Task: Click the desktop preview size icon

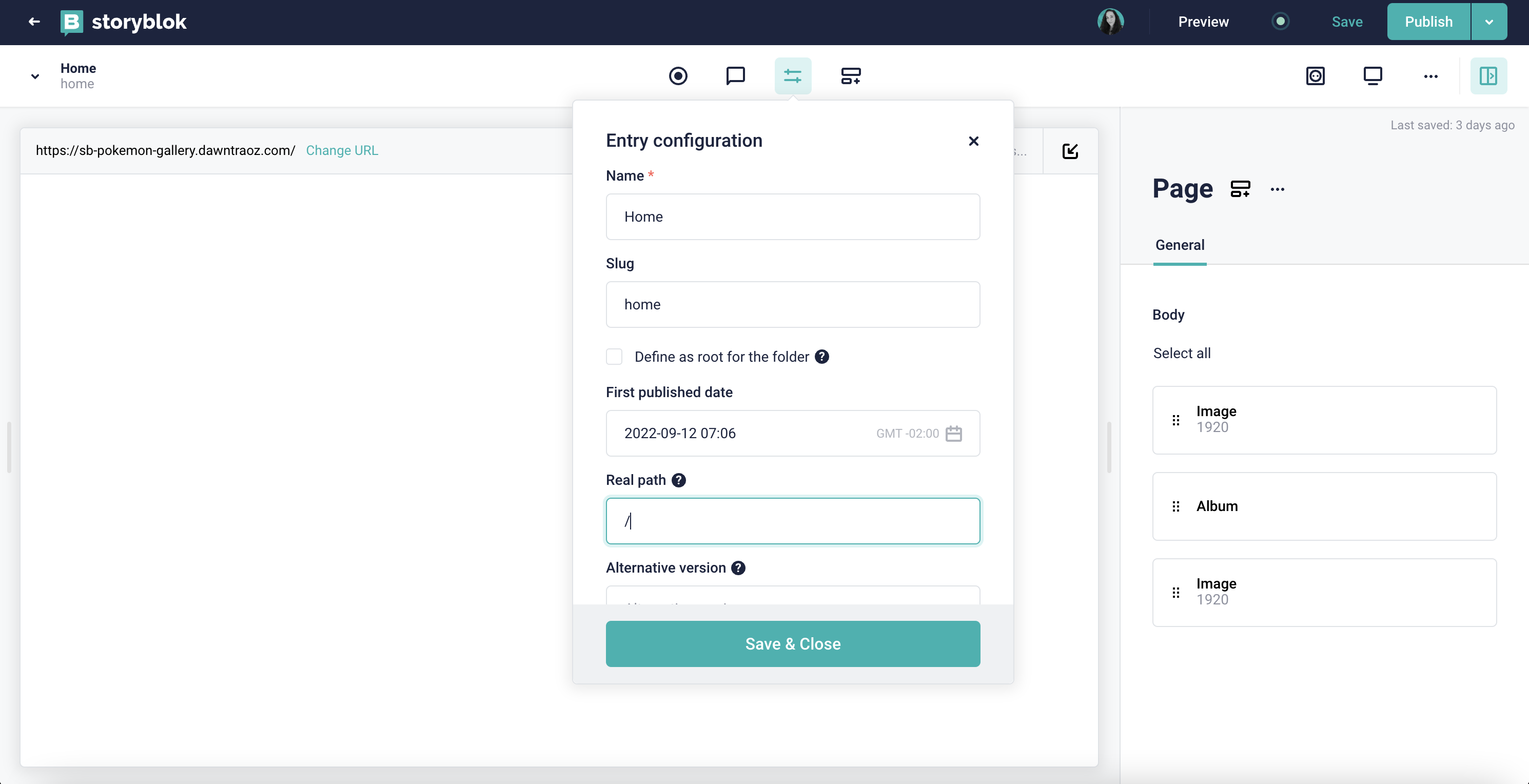Action: [x=1373, y=76]
